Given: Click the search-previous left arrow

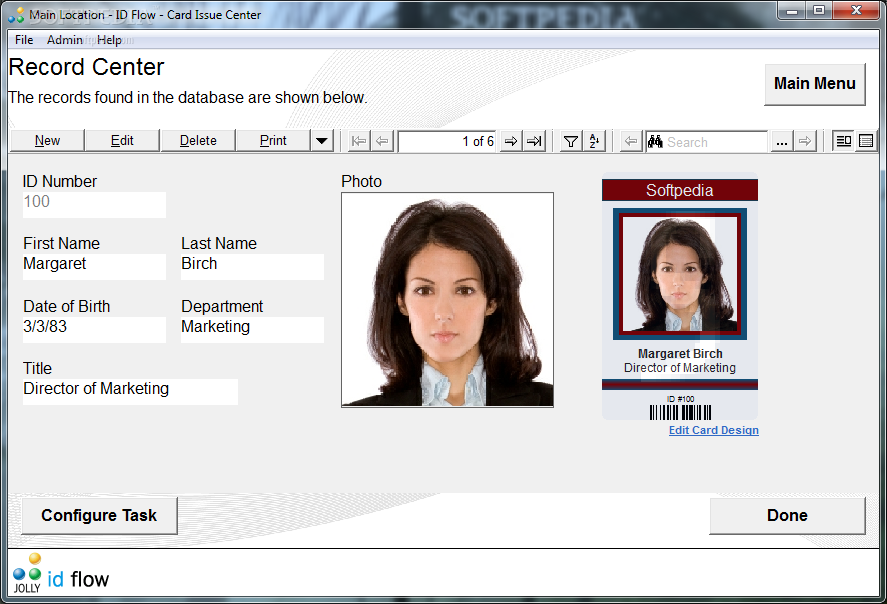Looking at the screenshot, I should (x=631, y=141).
